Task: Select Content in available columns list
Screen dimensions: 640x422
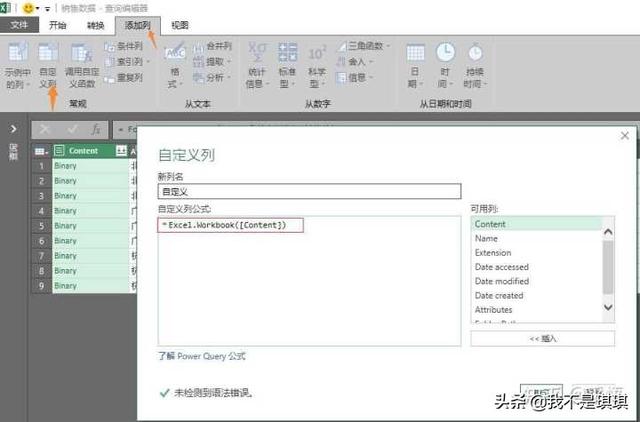Action: pos(536,224)
